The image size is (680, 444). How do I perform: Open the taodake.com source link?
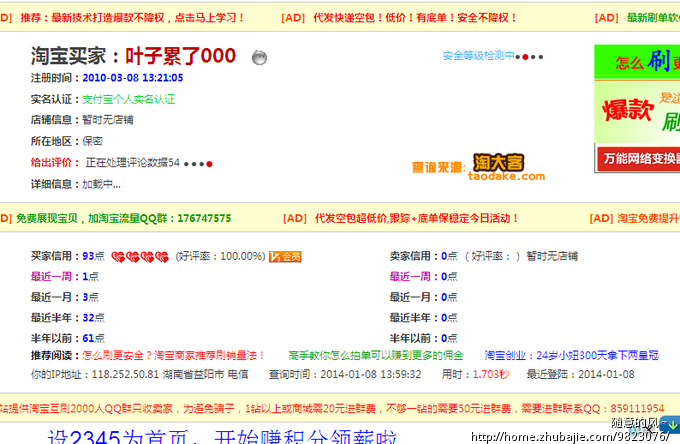pos(506,176)
